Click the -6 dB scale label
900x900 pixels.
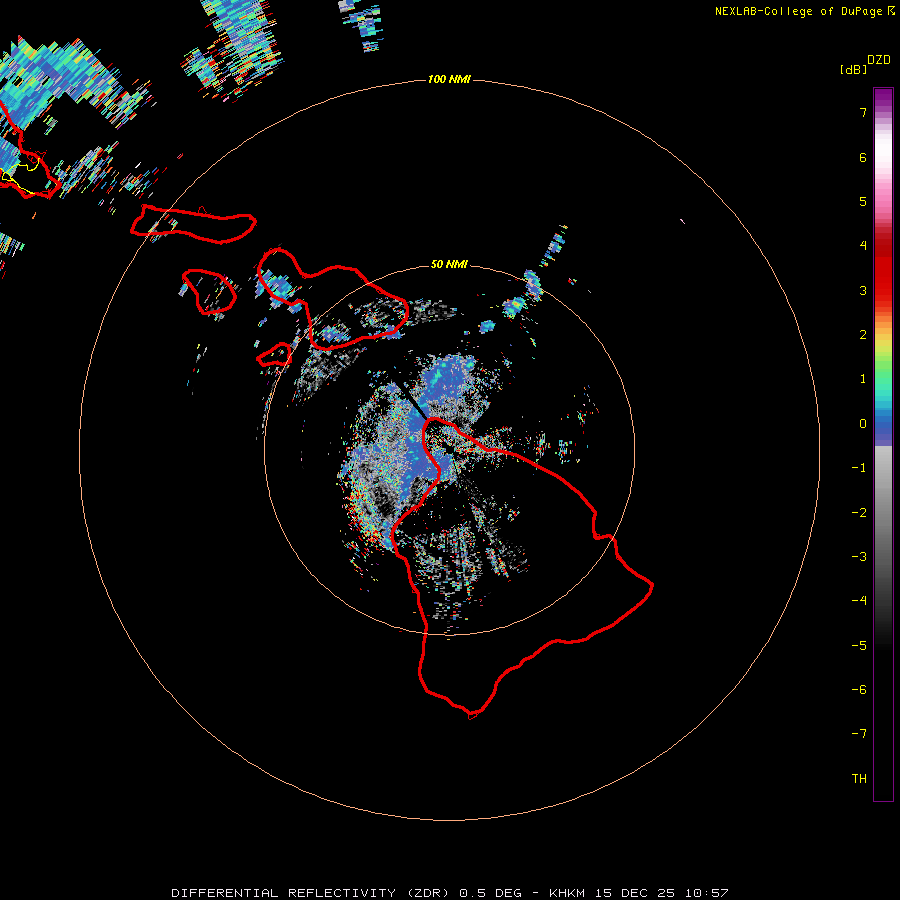point(859,690)
